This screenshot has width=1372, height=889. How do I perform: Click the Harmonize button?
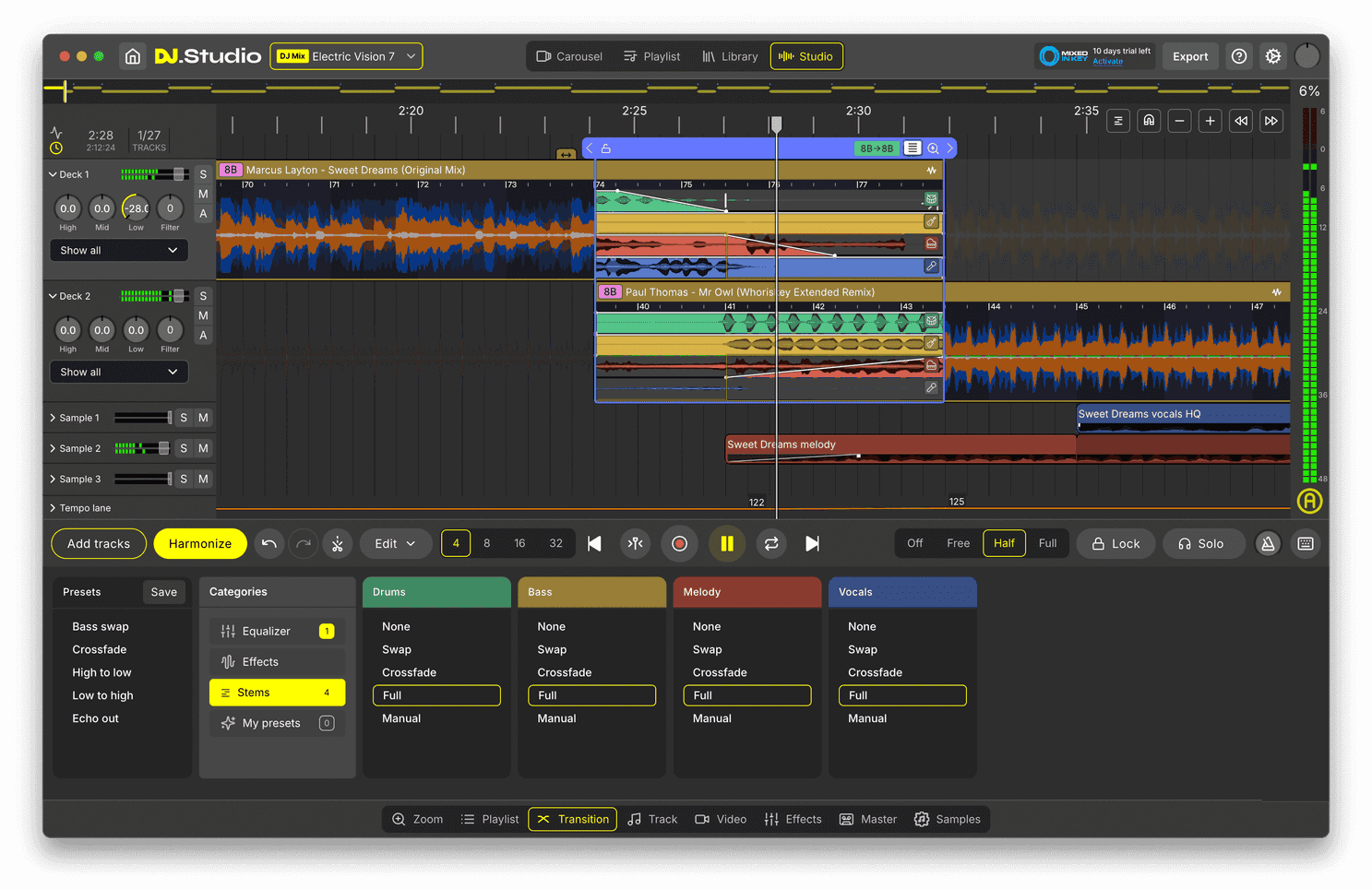[200, 544]
